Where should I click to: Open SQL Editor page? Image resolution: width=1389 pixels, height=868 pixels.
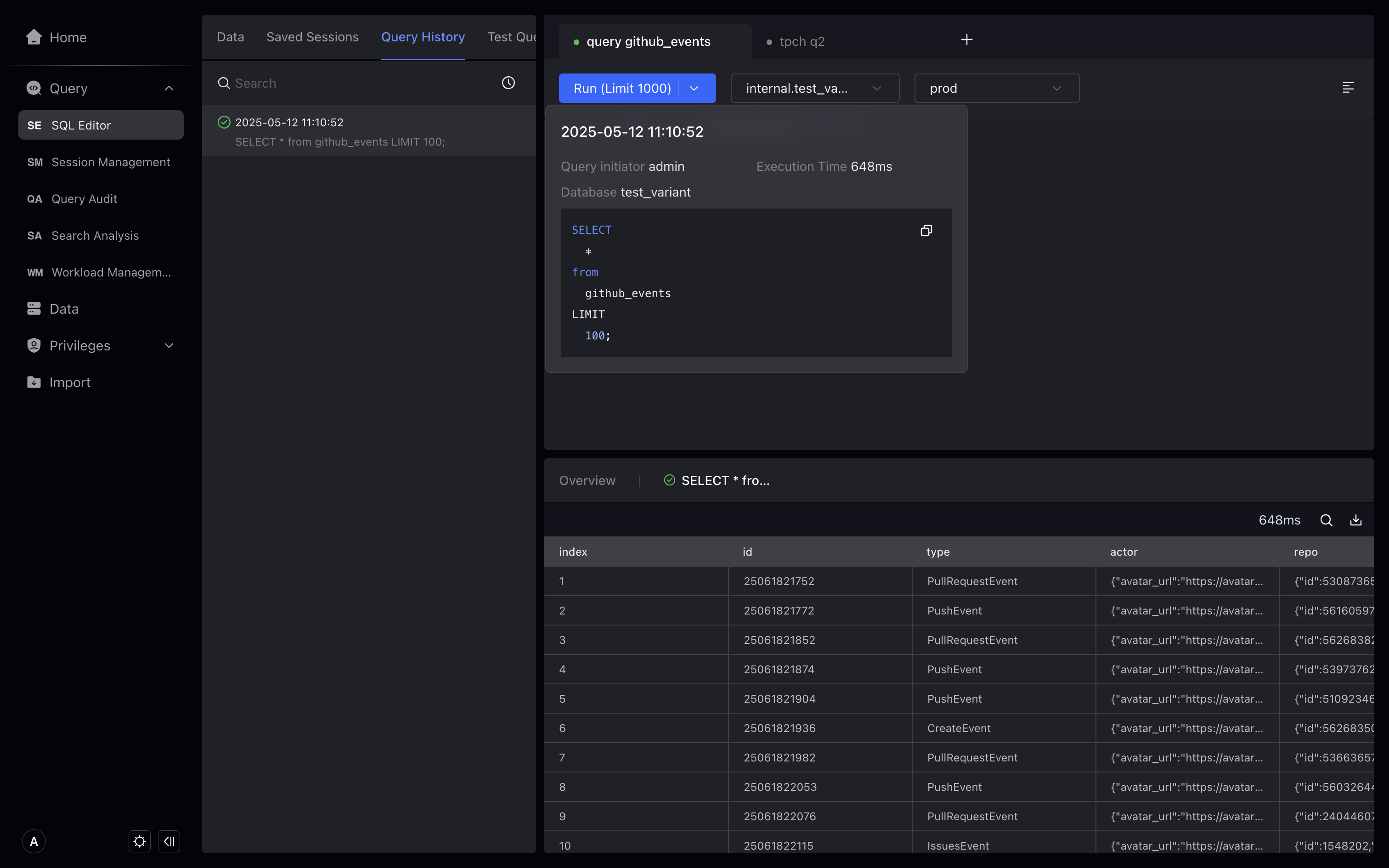click(x=101, y=125)
